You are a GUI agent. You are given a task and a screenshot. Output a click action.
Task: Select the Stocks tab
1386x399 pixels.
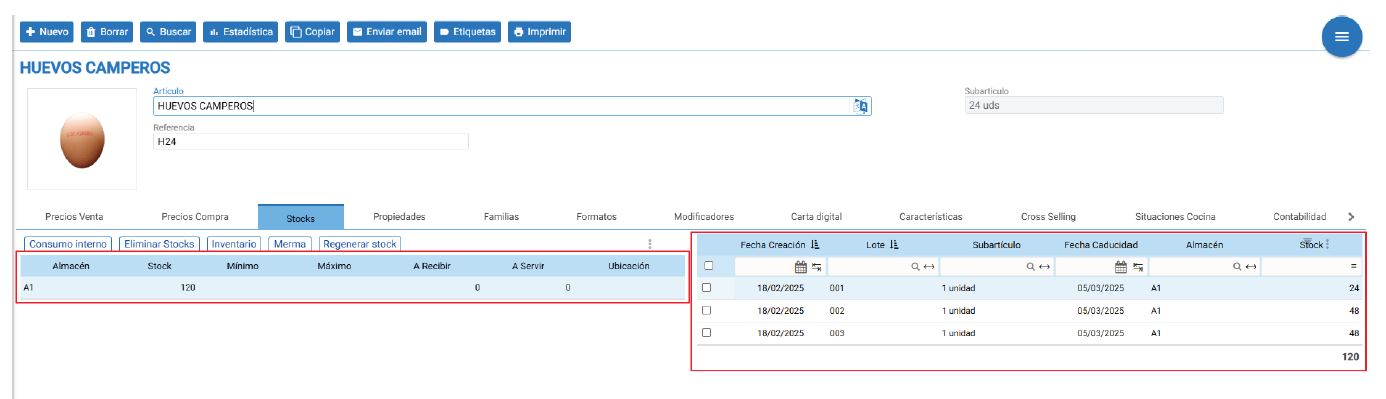pos(300,217)
